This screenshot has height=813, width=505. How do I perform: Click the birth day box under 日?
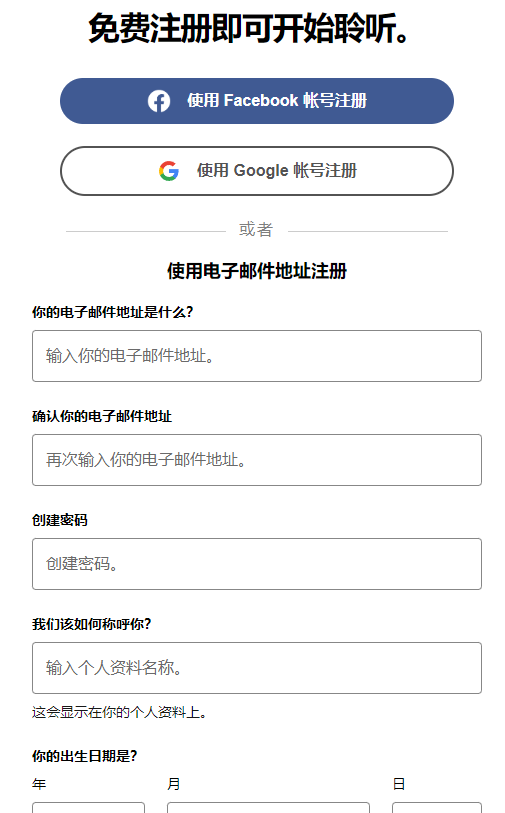[437, 808]
